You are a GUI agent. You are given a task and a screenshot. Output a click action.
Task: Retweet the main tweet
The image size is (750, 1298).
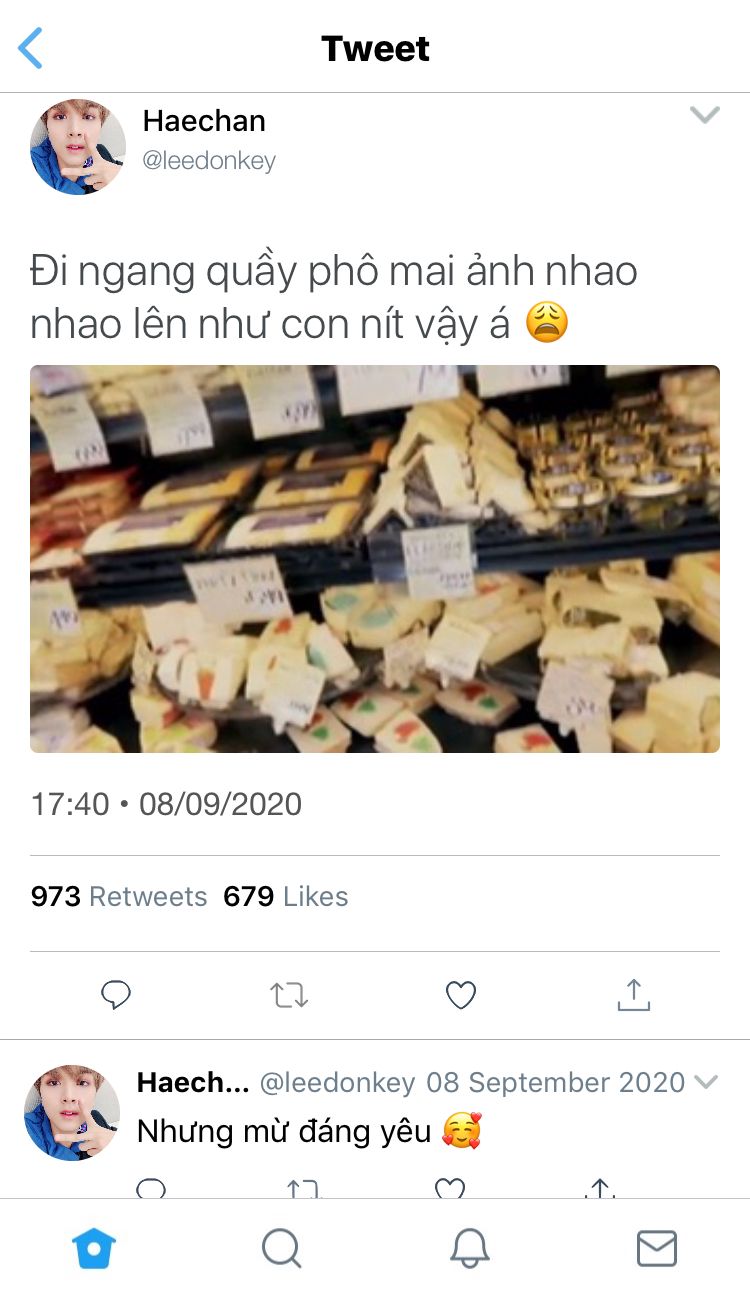click(289, 995)
